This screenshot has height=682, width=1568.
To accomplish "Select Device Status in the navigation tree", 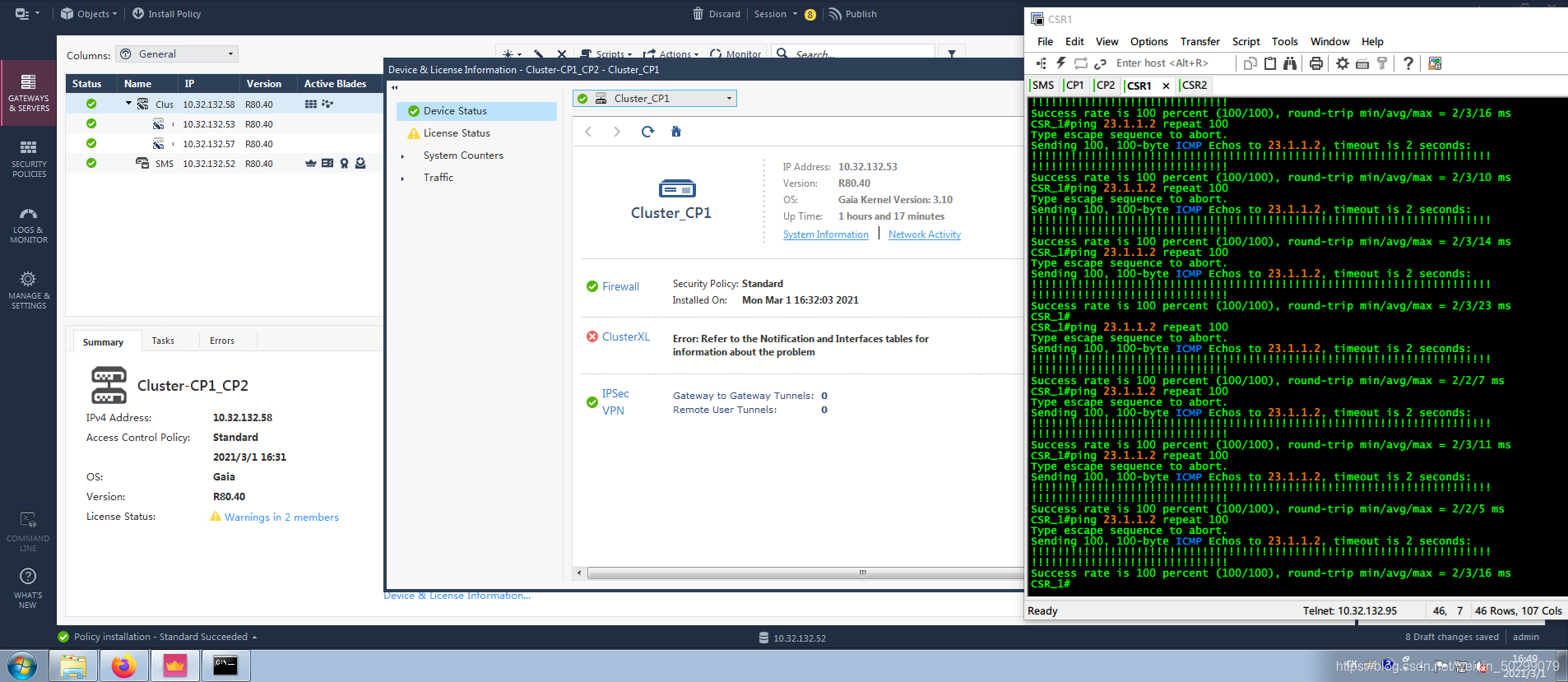I will pyautogui.click(x=476, y=111).
